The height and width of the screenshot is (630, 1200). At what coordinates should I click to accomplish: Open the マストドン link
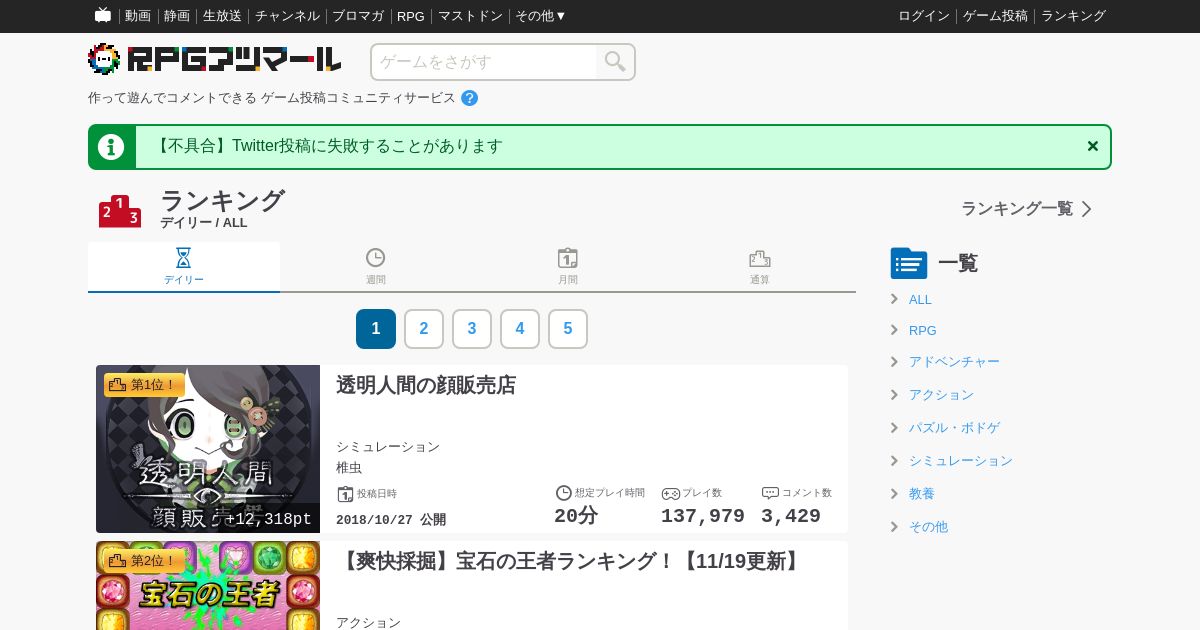click(470, 16)
